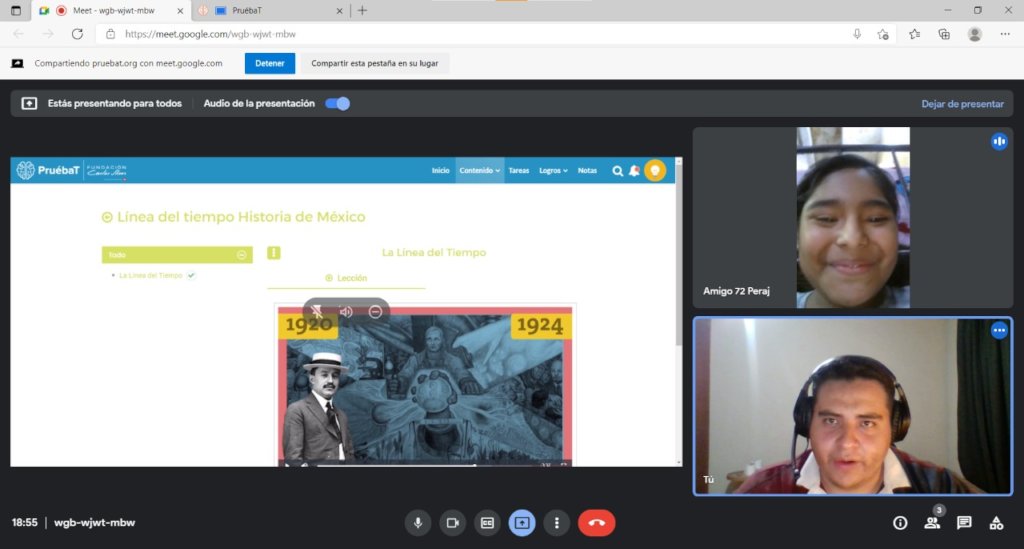Expand Contenido dropdown menu
1024x549 pixels.
pyautogui.click(x=479, y=170)
